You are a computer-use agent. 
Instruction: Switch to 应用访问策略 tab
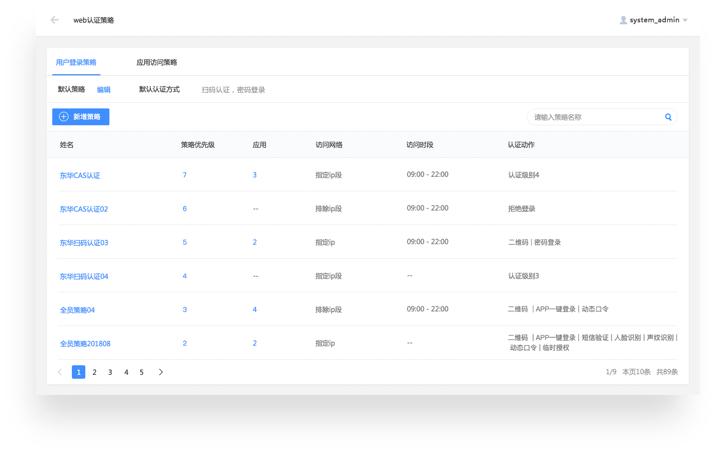pyautogui.click(x=157, y=62)
